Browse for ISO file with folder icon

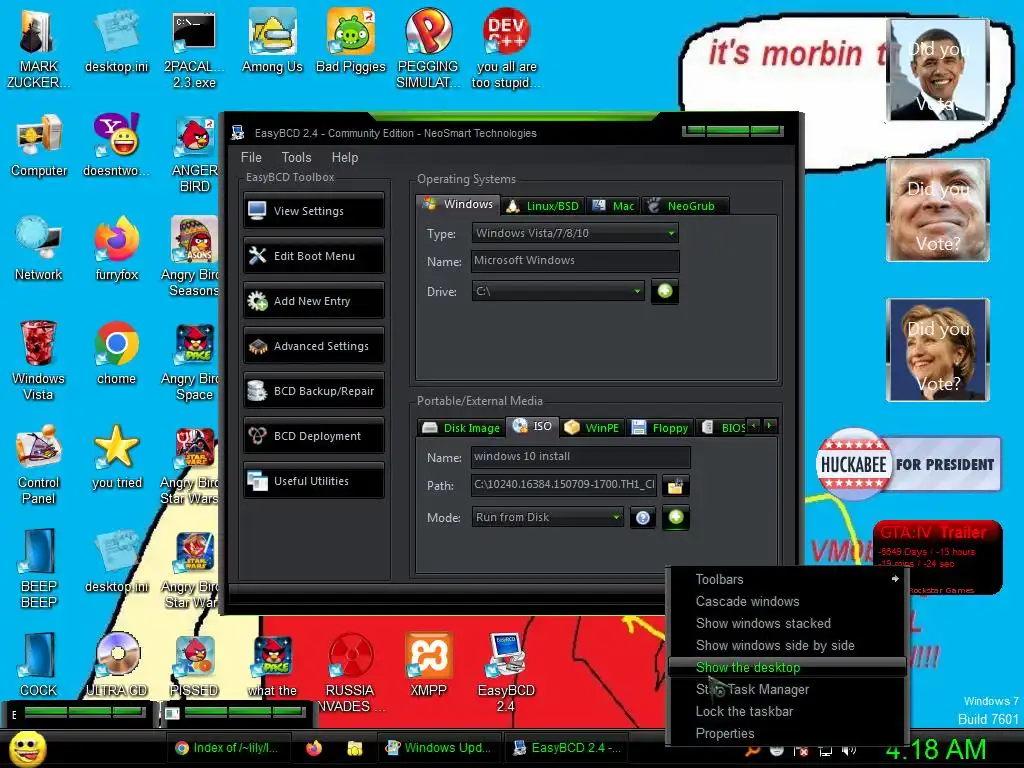pyautogui.click(x=675, y=485)
